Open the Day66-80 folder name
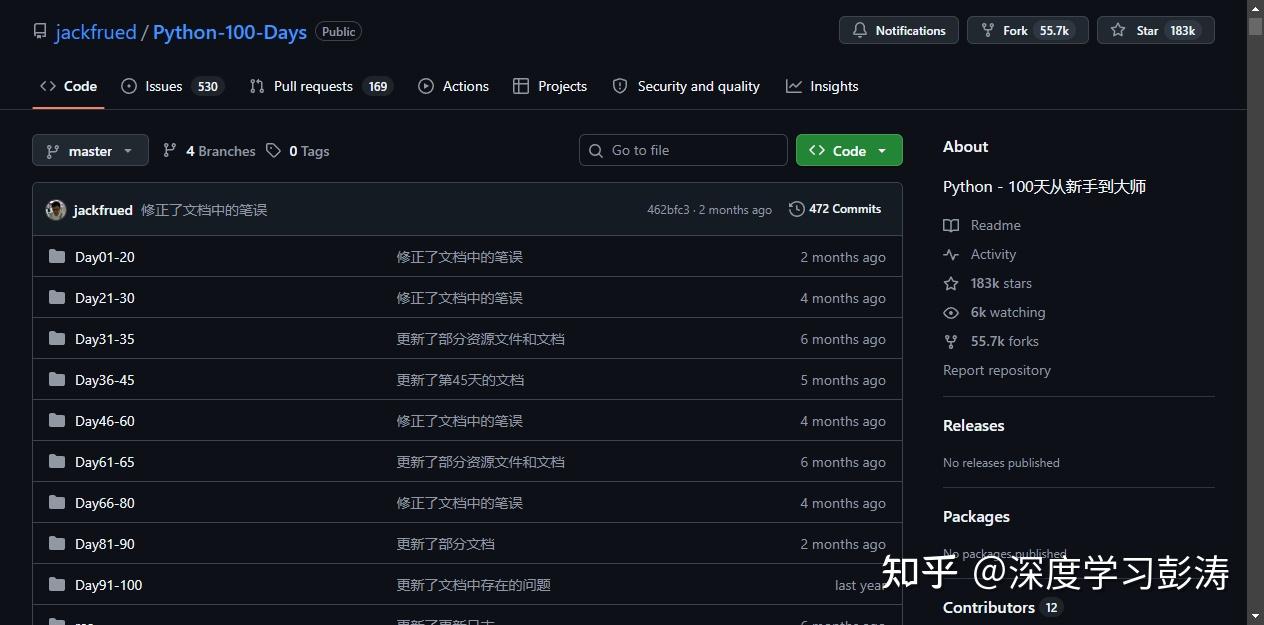The image size is (1264, 625). pyautogui.click(x=105, y=503)
